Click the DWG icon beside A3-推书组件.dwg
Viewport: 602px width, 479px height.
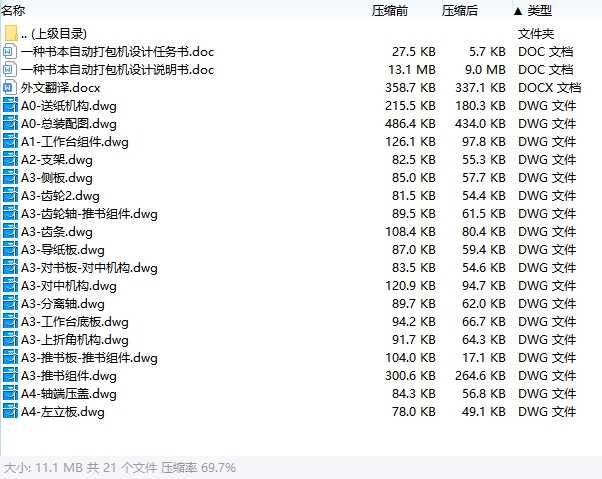(x=10, y=376)
